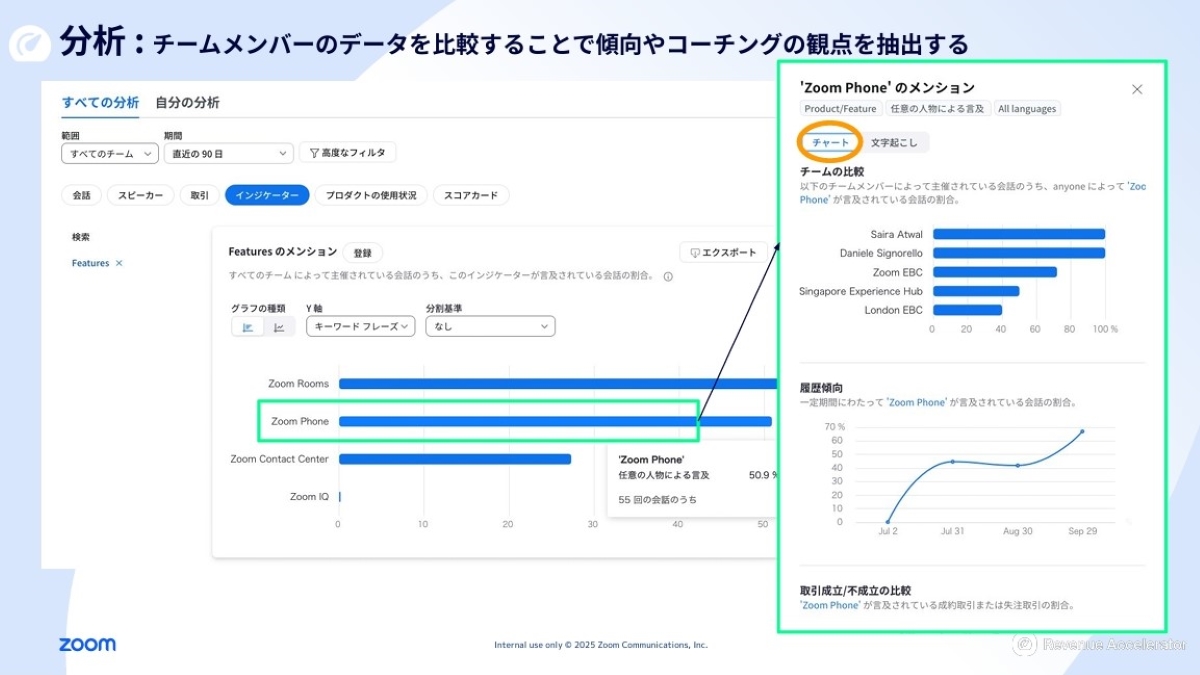Click the Saira Atwal bar in the team comparison
The width and height of the screenshot is (1200, 675).
pos(1019,234)
